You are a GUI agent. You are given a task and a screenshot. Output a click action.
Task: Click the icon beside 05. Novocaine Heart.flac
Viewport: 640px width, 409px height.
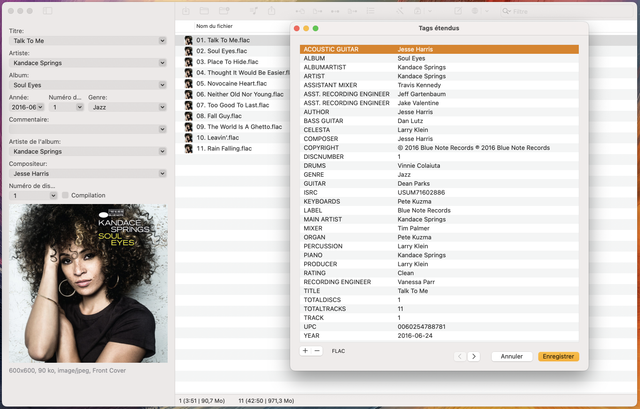(x=188, y=84)
